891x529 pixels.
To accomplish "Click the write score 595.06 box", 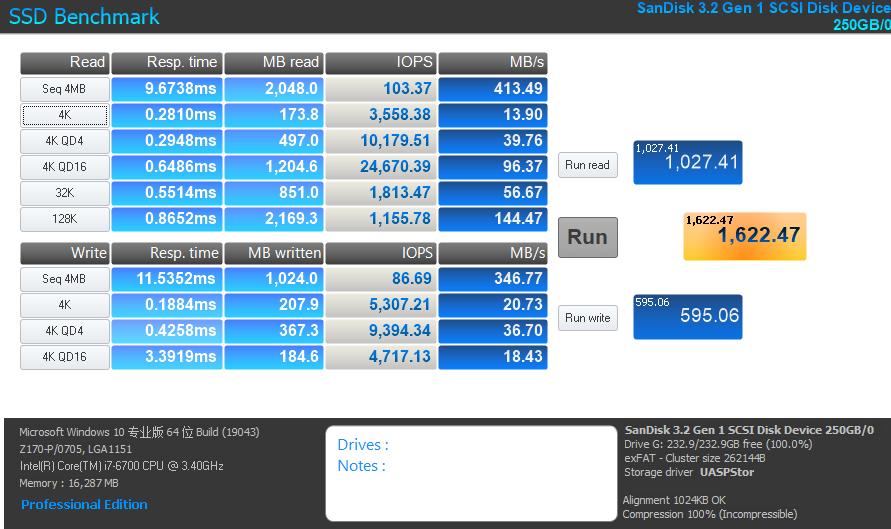I will pyautogui.click(x=688, y=316).
